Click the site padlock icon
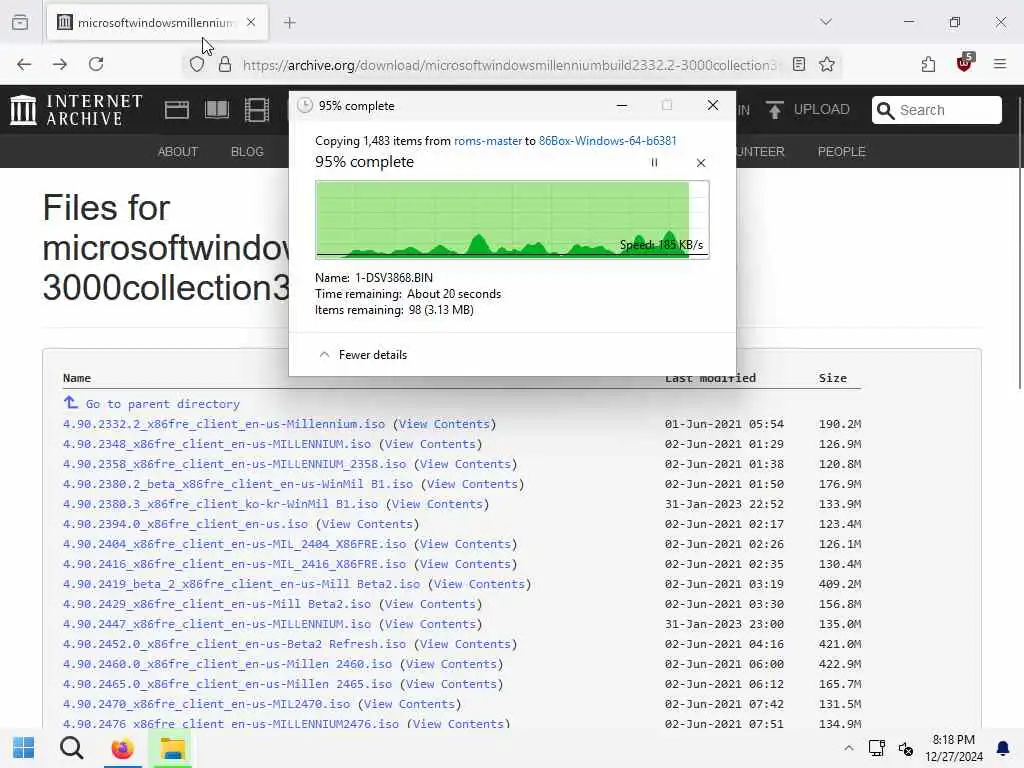Screen dimensions: 1024x768 pyautogui.click(x=225, y=64)
